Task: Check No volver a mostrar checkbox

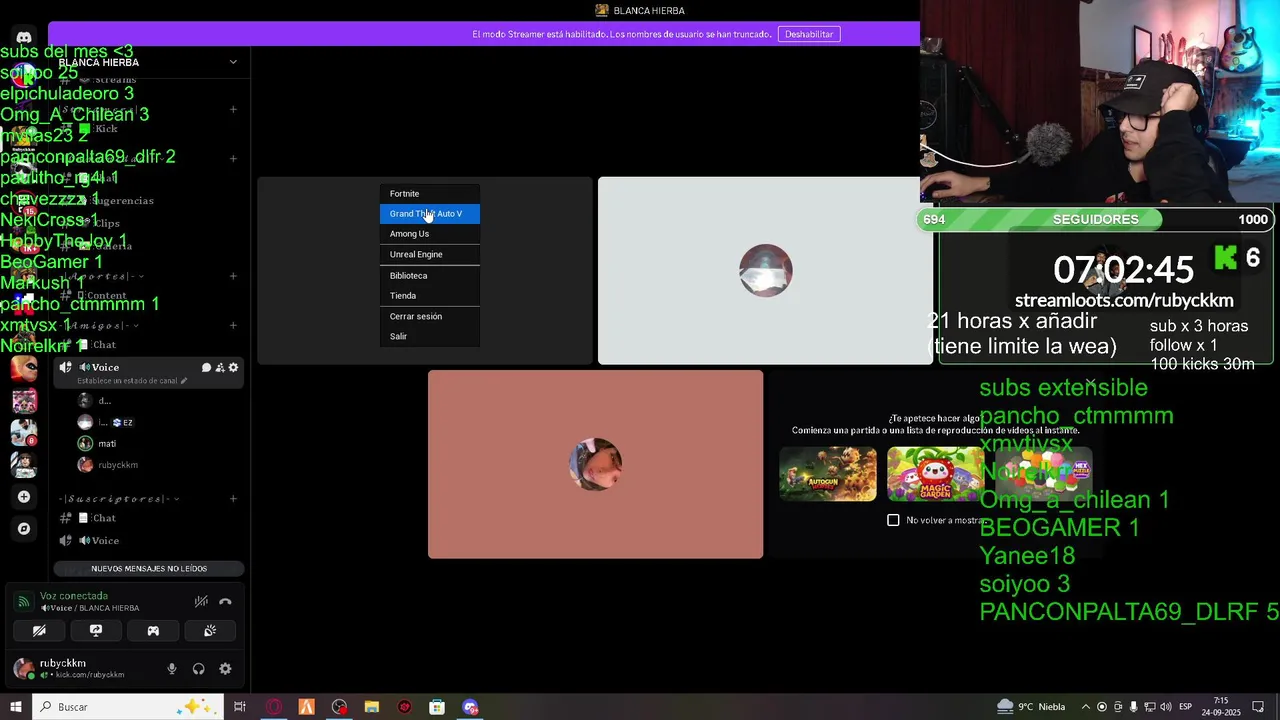Action: (x=893, y=520)
